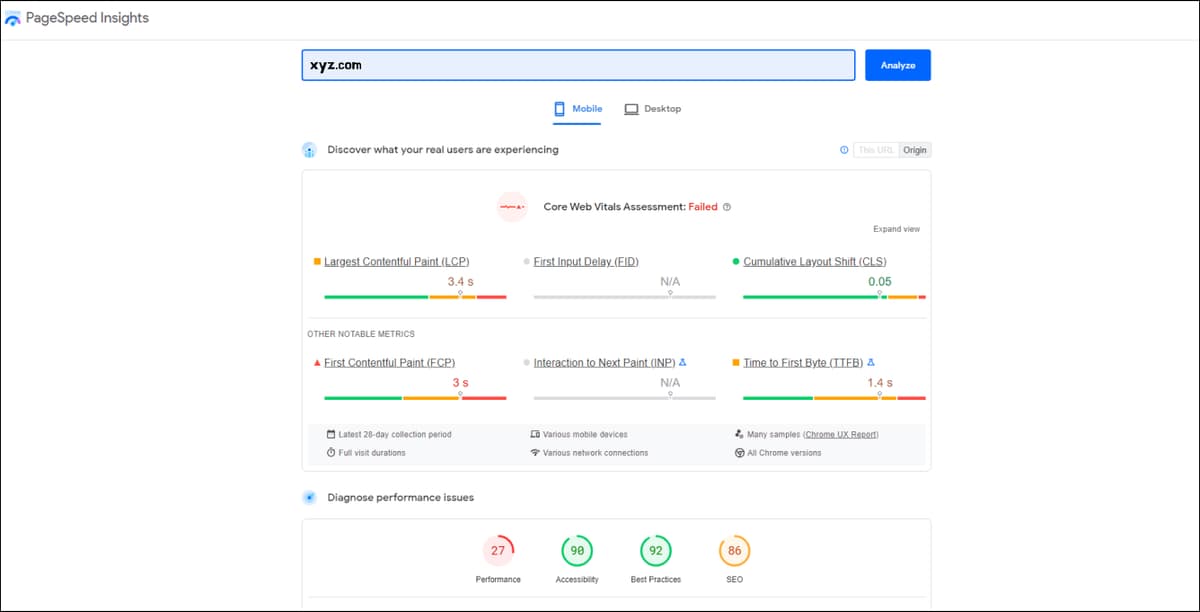Viewport: 1200px width, 612px height.
Task: Click the experimental flask icon next to INP
Action: pos(682,363)
